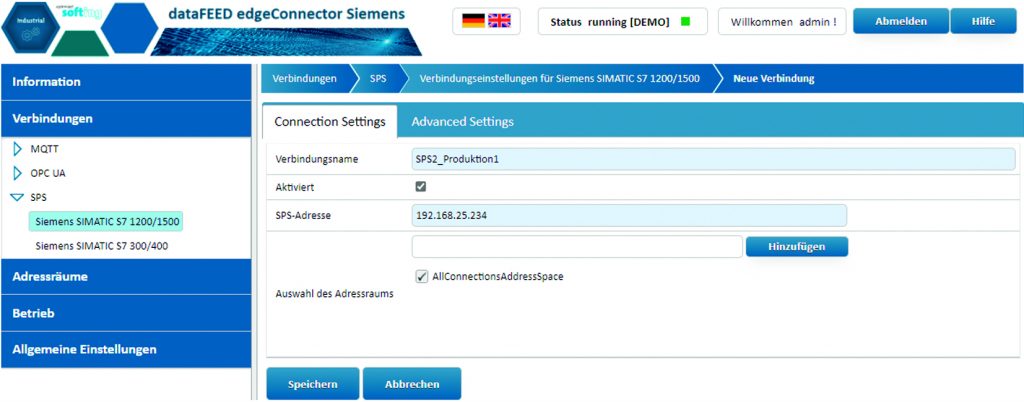
Task: Switch language to English UK flag
Action: pyautogui.click(x=499, y=21)
